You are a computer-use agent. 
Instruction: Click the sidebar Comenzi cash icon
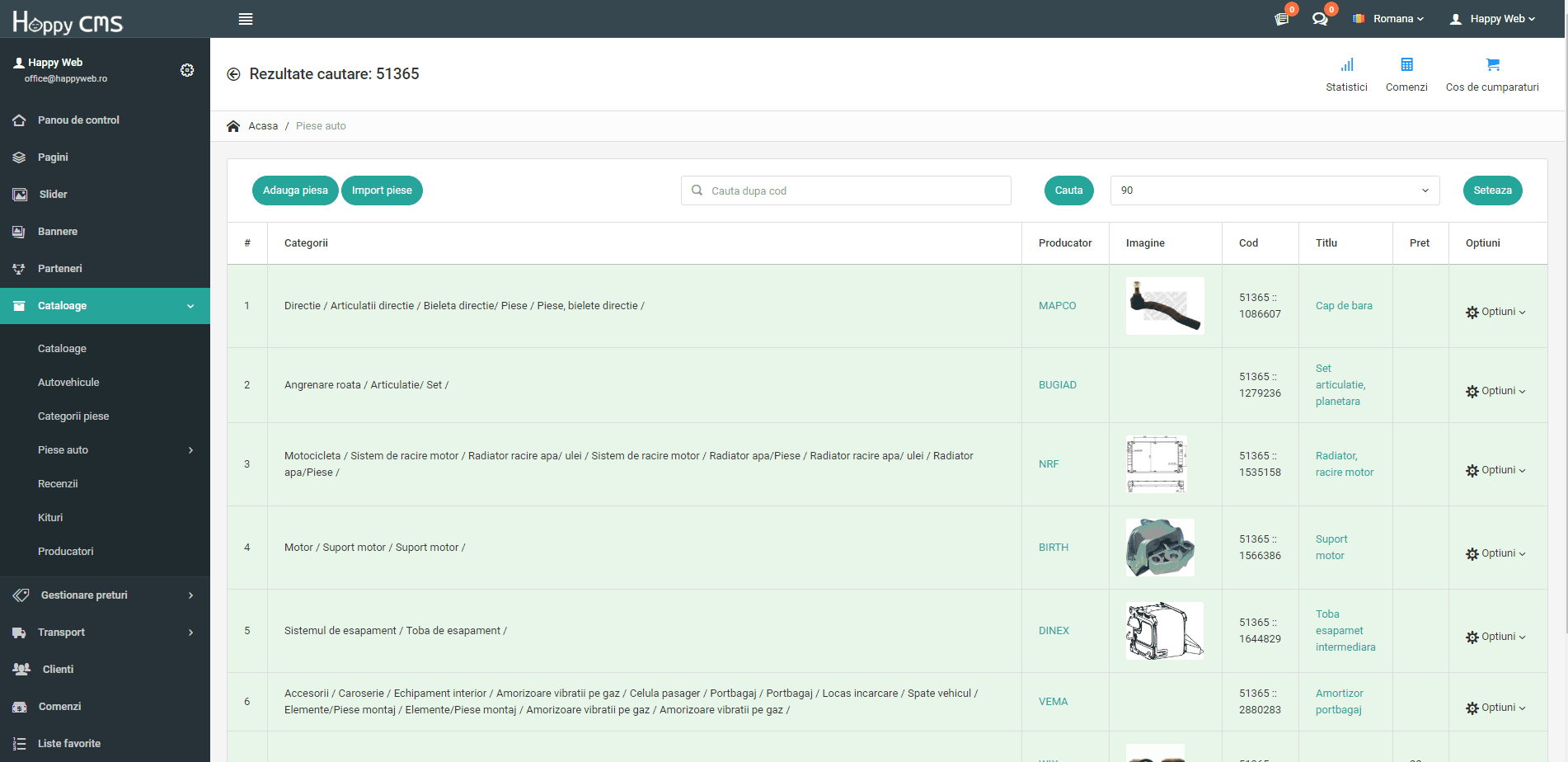click(20, 707)
